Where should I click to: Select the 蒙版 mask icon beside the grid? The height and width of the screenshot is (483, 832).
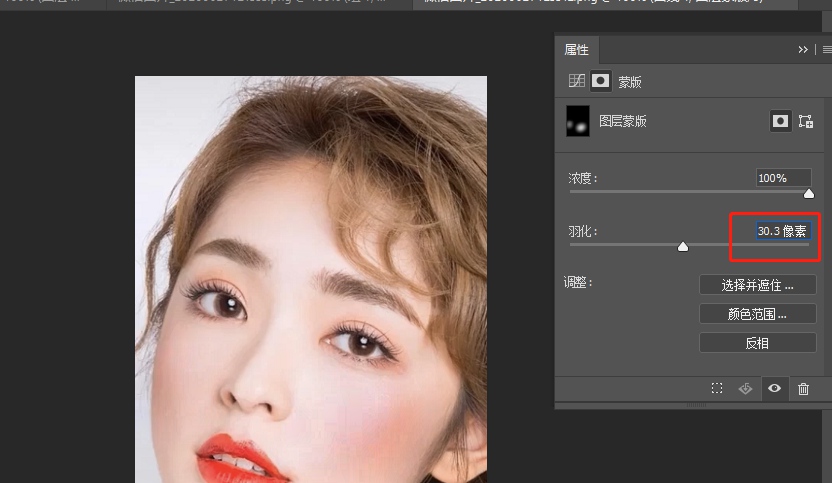pyautogui.click(x=601, y=81)
